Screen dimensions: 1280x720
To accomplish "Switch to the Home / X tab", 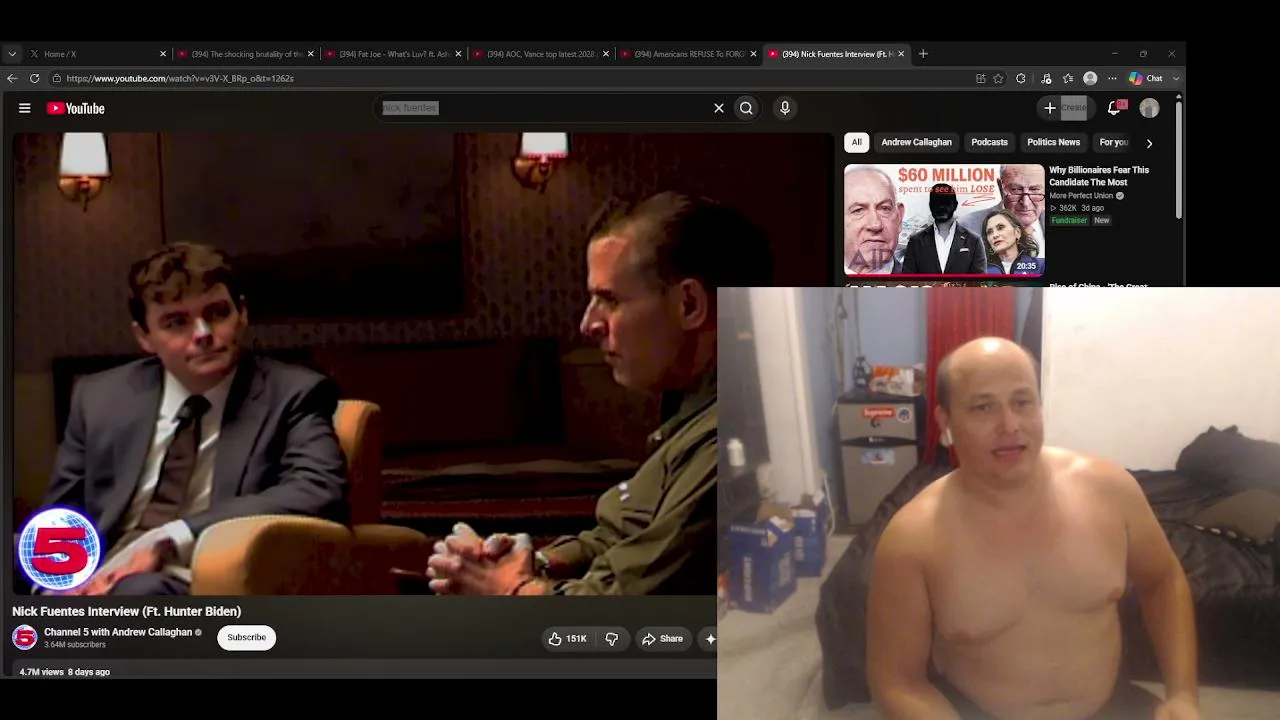I will tap(97, 54).
